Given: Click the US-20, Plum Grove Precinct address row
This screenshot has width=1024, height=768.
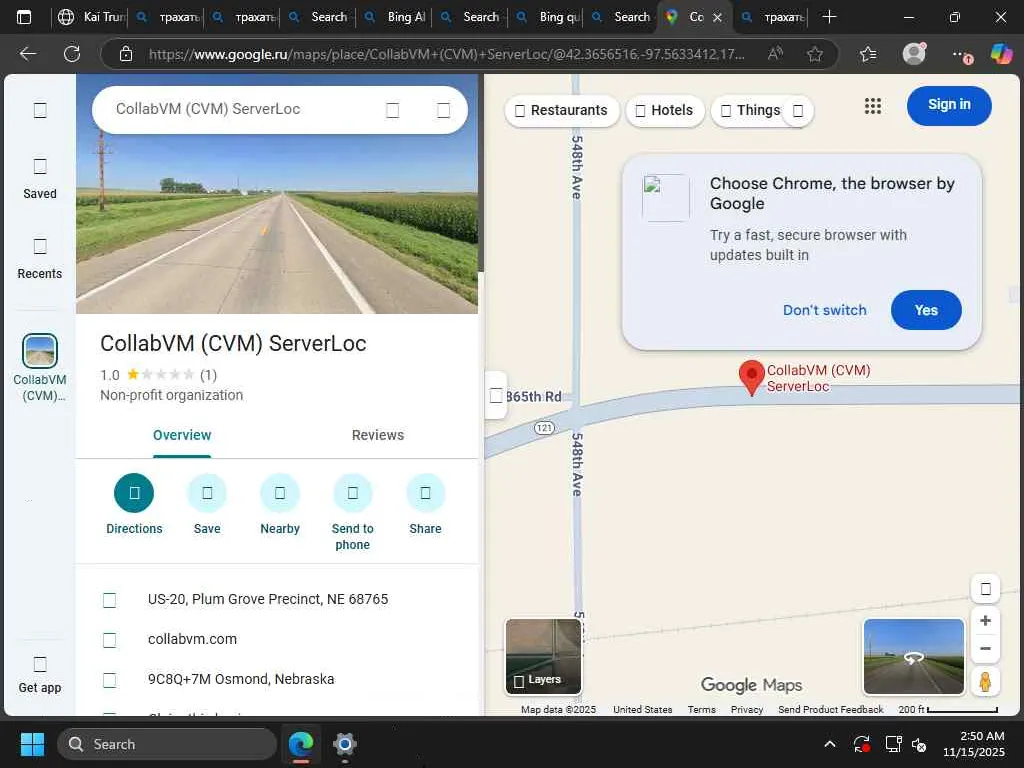Looking at the screenshot, I should pos(278,599).
